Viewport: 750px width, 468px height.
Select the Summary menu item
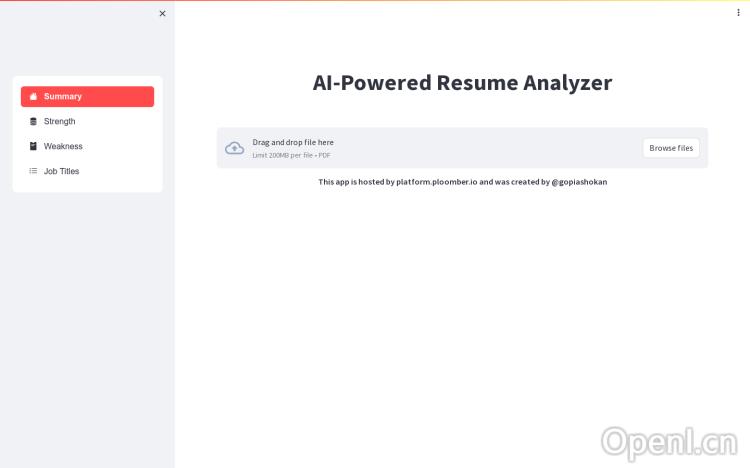tap(88, 97)
